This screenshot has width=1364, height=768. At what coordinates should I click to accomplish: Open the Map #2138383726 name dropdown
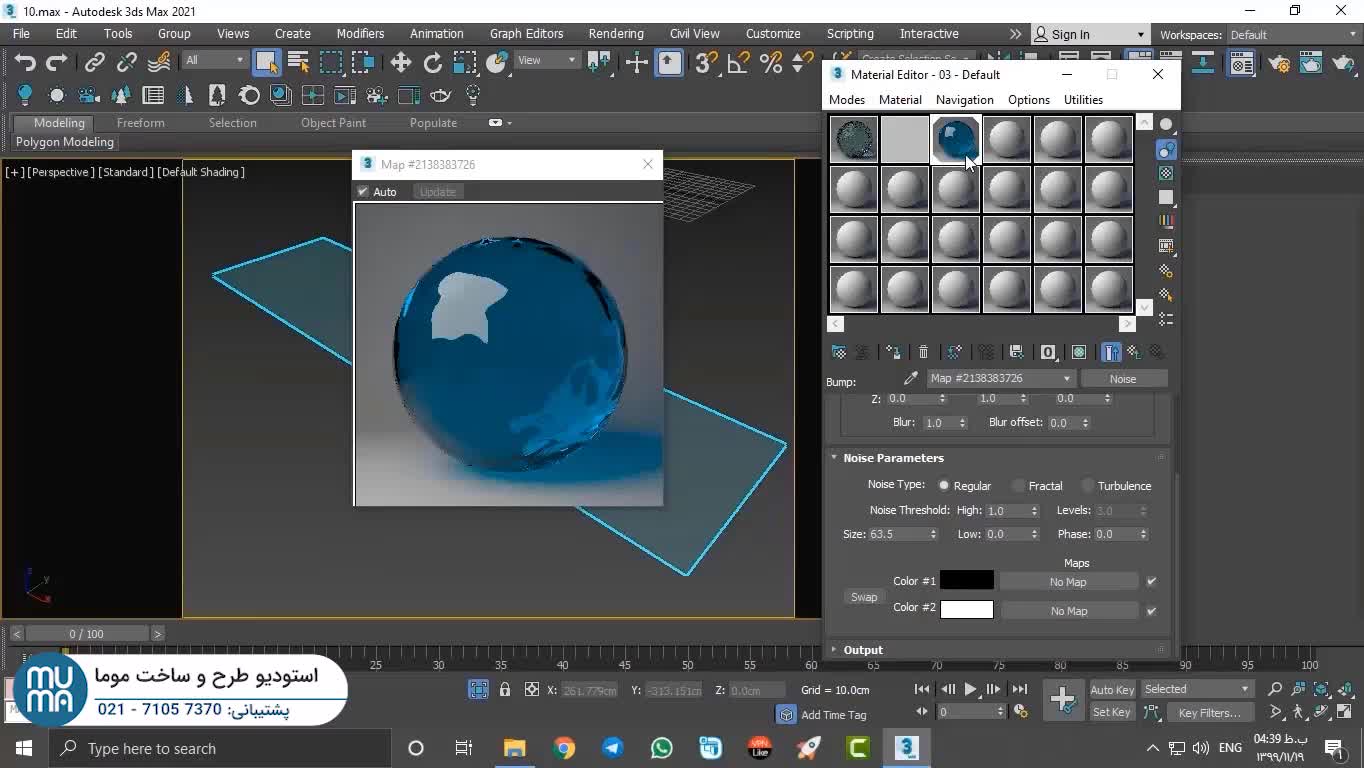[x=1066, y=379]
